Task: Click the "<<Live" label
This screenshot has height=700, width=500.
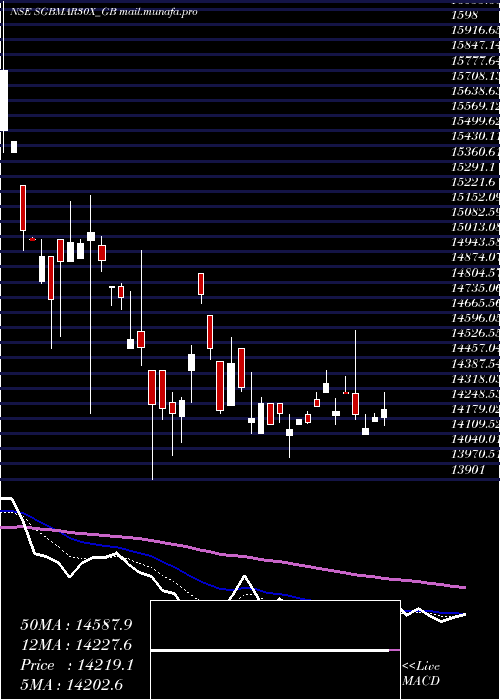Action: point(421,667)
